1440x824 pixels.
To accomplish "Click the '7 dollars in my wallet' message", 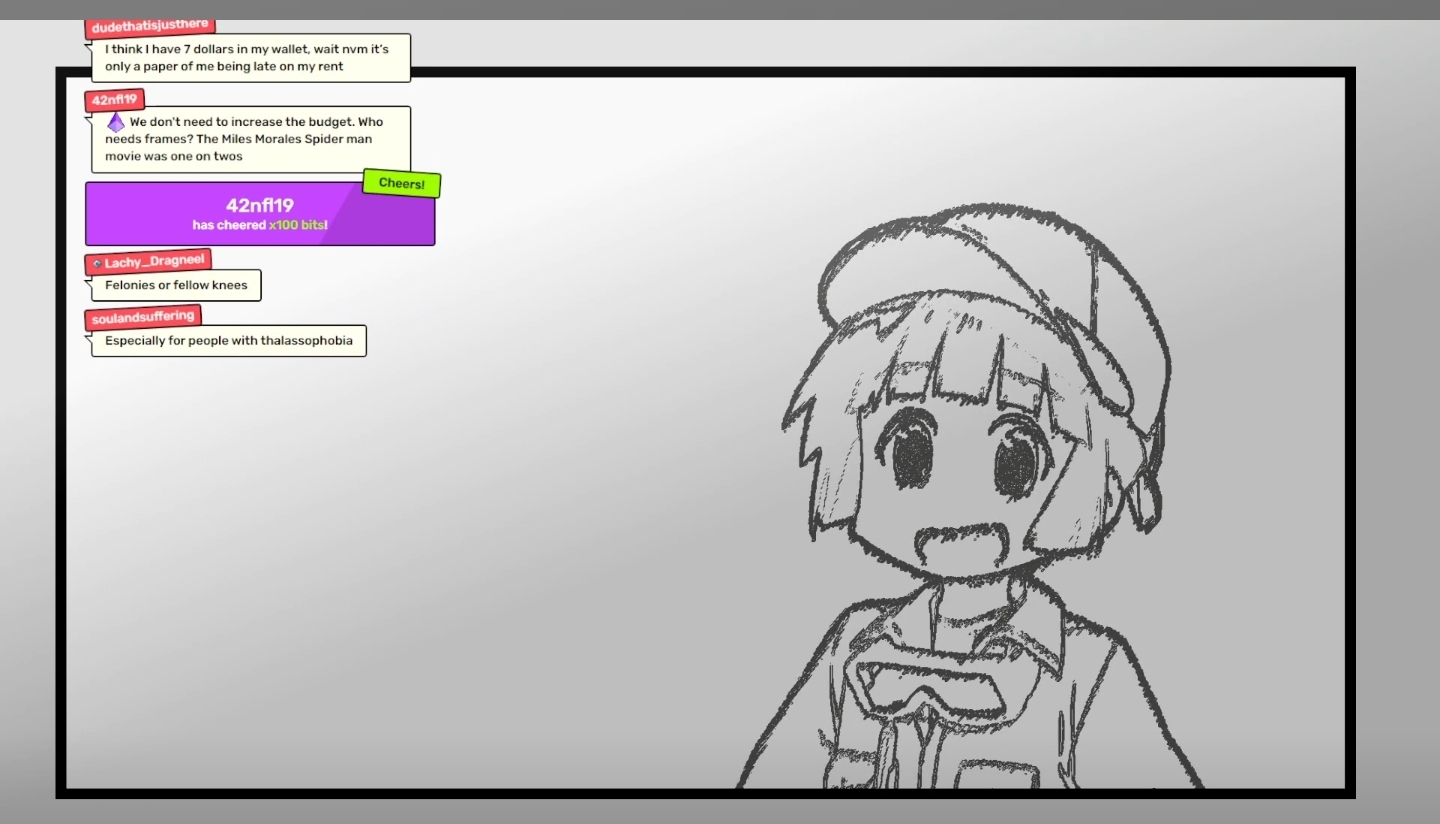I will [251, 58].
